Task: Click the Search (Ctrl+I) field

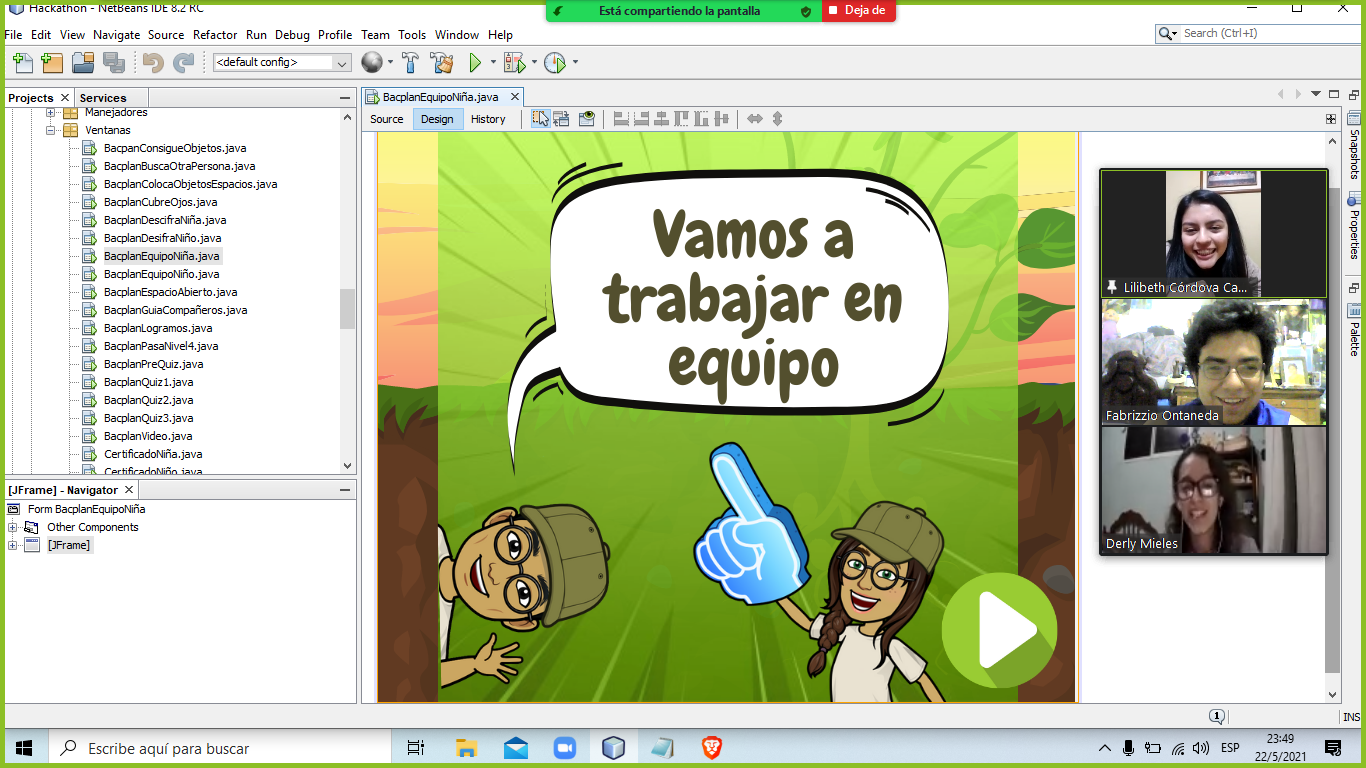Action: tap(1258, 33)
